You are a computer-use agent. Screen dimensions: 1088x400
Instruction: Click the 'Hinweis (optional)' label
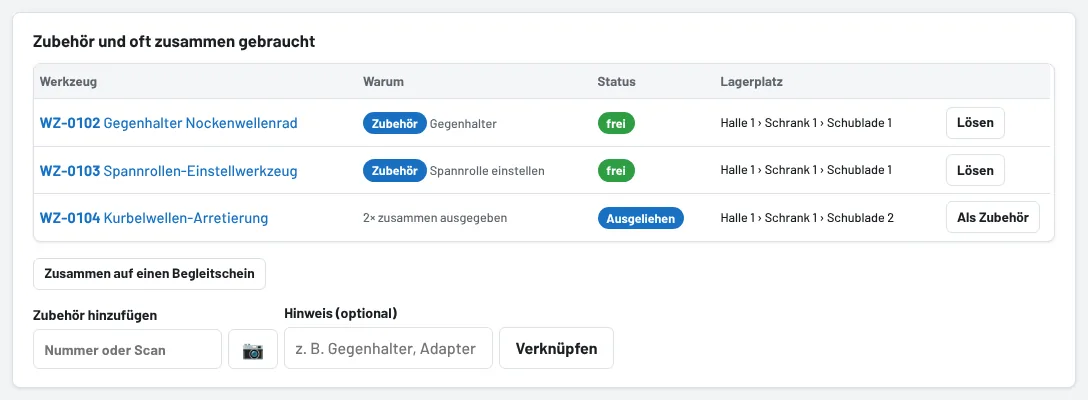(x=341, y=313)
